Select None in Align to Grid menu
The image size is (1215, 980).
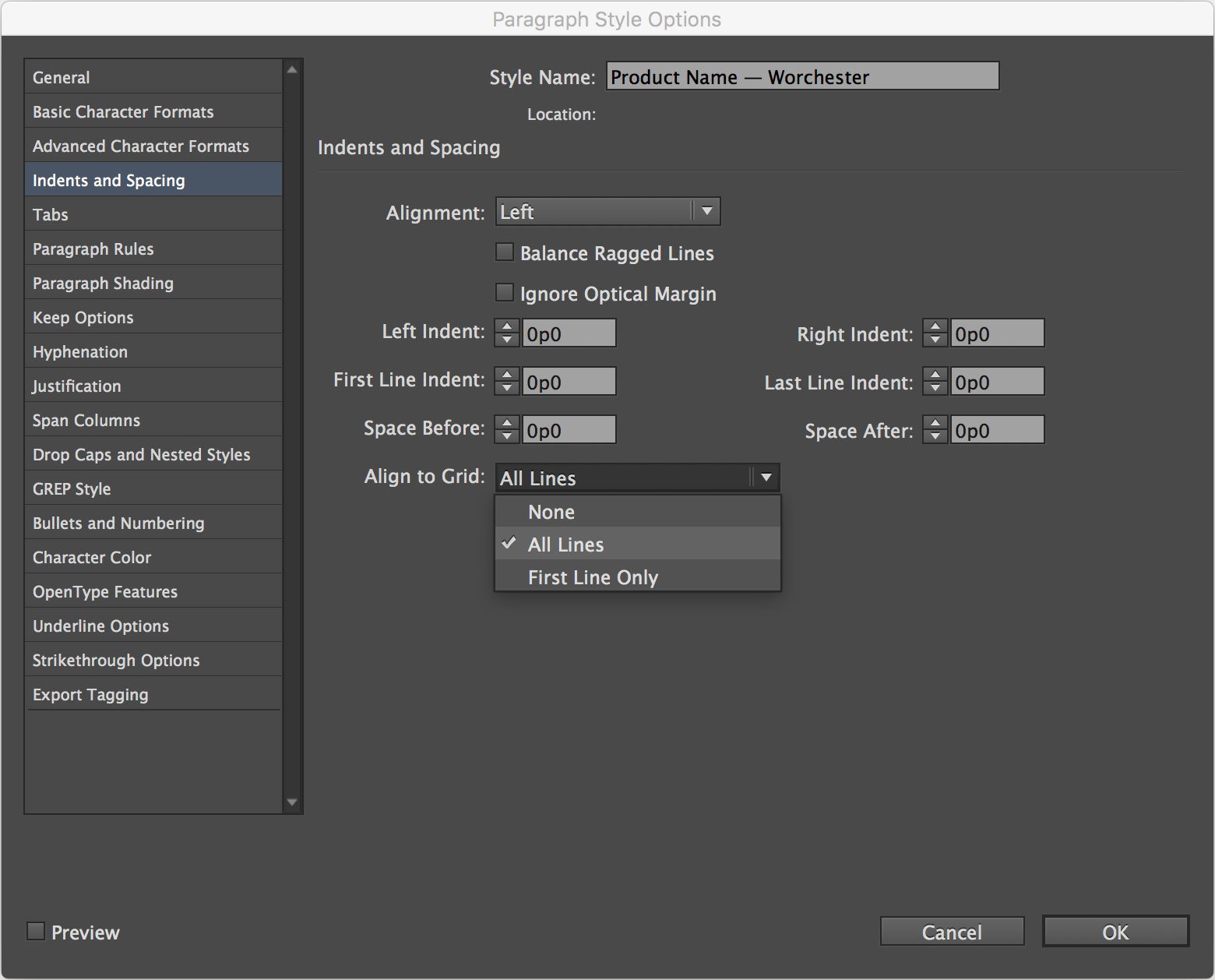pyautogui.click(x=551, y=512)
